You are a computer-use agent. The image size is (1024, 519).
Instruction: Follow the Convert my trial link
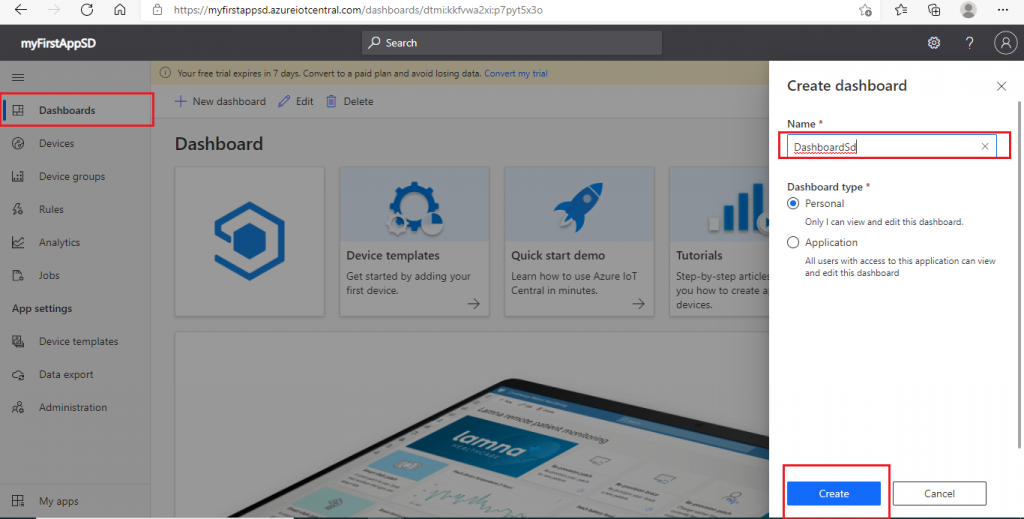[x=516, y=73]
